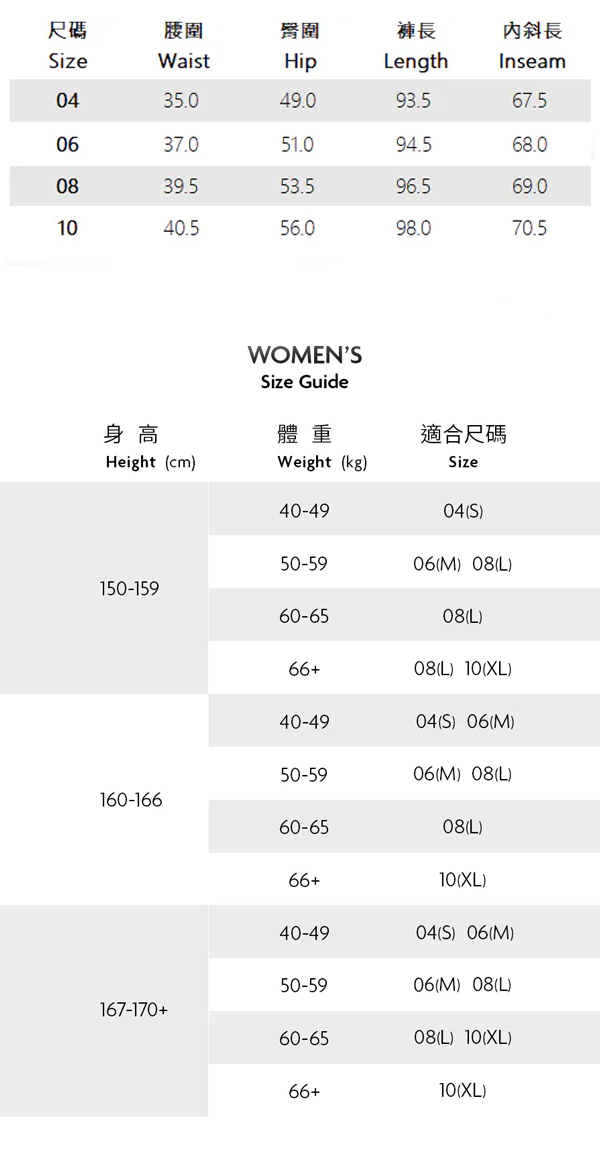The height and width of the screenshot is (1160, 600).
Task: Click the 04(S) size recommendation cell
Action: tap(463, 511)
